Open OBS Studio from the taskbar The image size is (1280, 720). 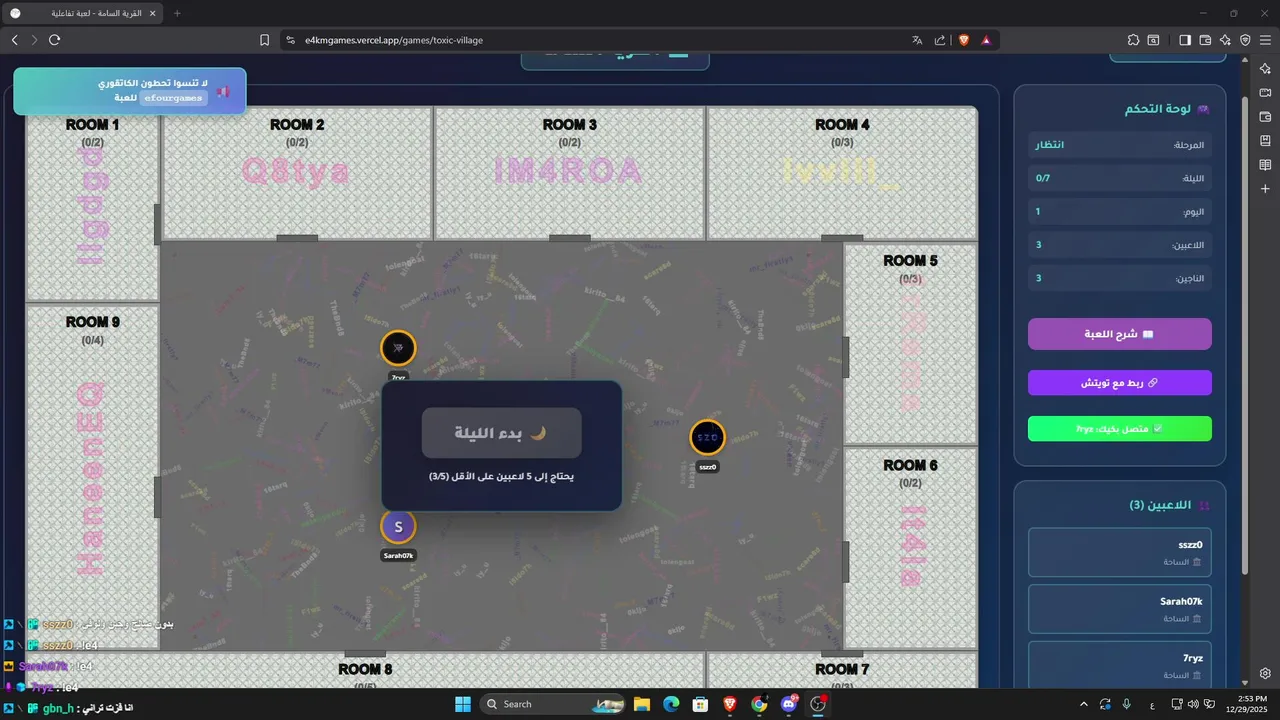818,704
